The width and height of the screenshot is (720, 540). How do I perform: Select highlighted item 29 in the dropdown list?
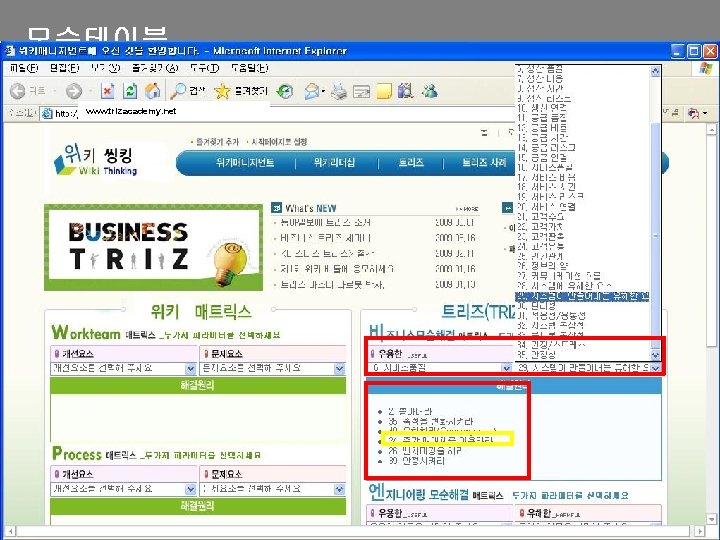pyautogui.click(x=583, y=296)
